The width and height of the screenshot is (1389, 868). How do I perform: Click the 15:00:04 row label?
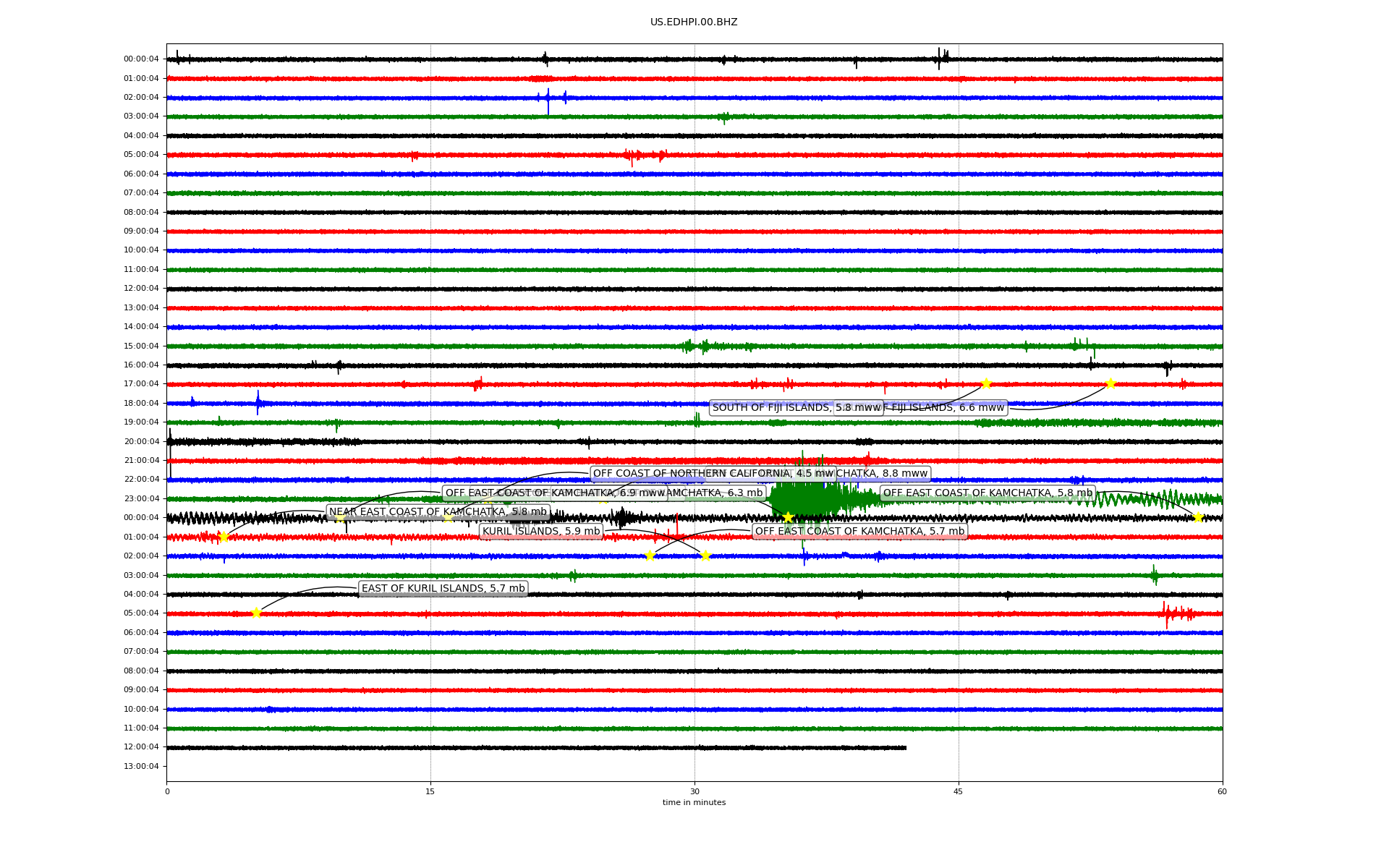click(141, 346)
